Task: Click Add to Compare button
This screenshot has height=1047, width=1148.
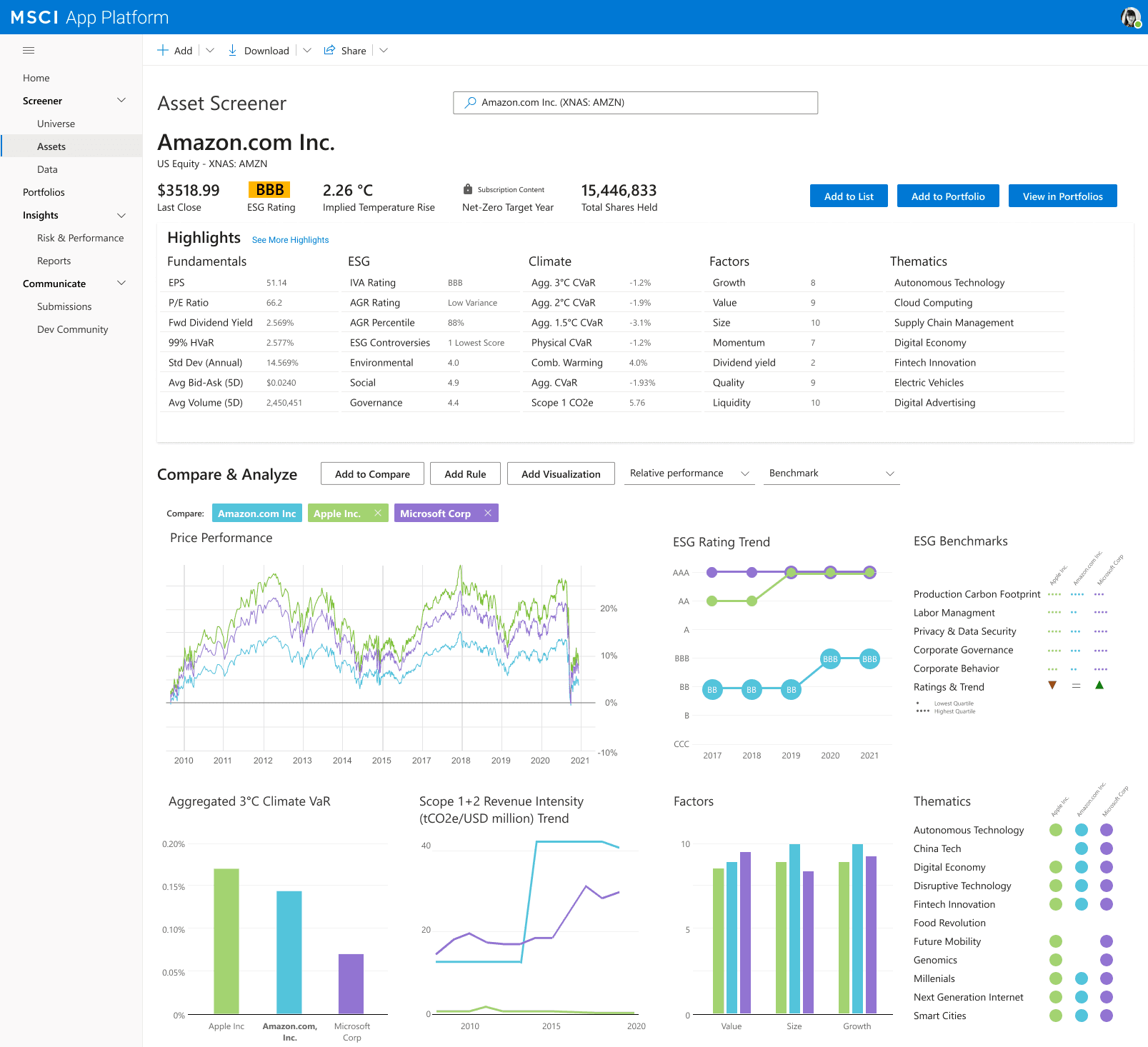Action: [372, 474]
